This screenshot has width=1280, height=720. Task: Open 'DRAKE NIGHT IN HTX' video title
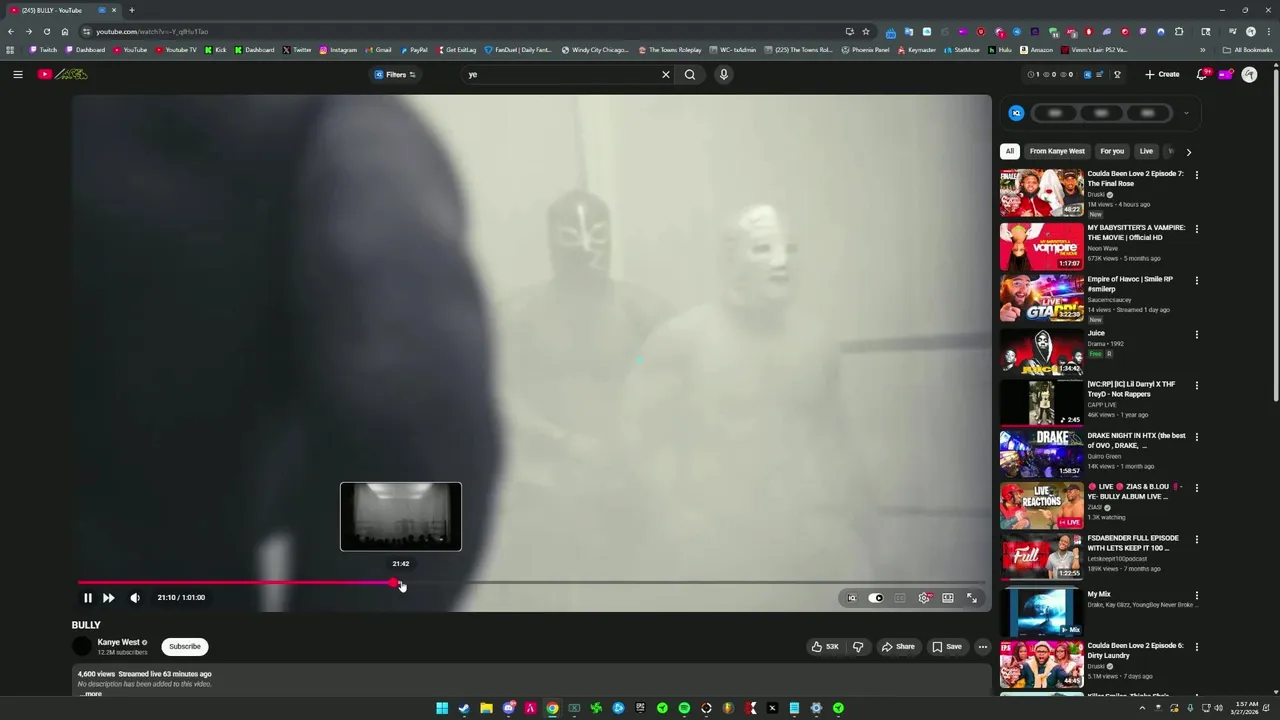point(1137,441)
